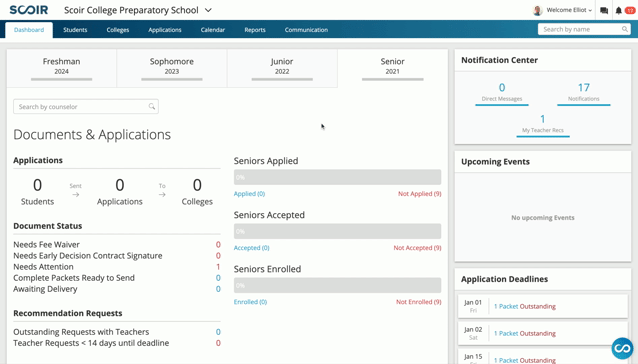Open My Teacher Recs count
Image resolution: width=638 pixels, height=364 pixels.
[x=543, y=124]
